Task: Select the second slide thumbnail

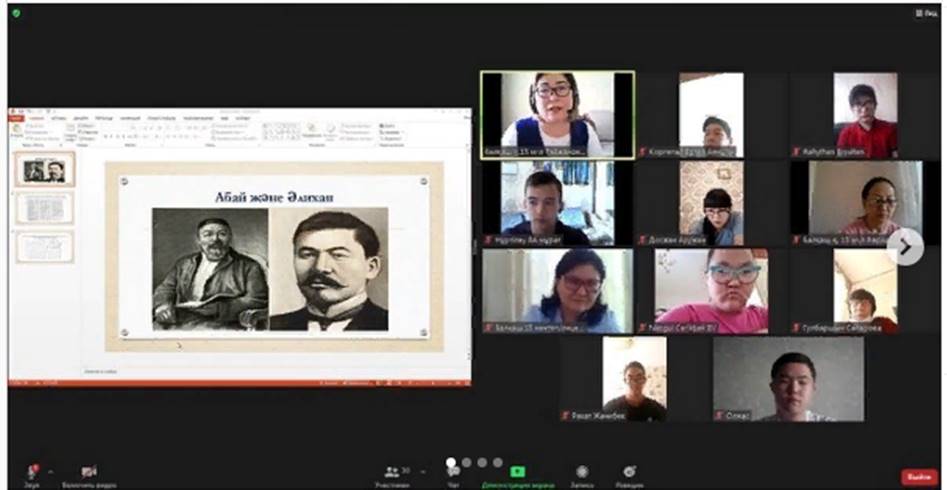Action: coord(45,208)
